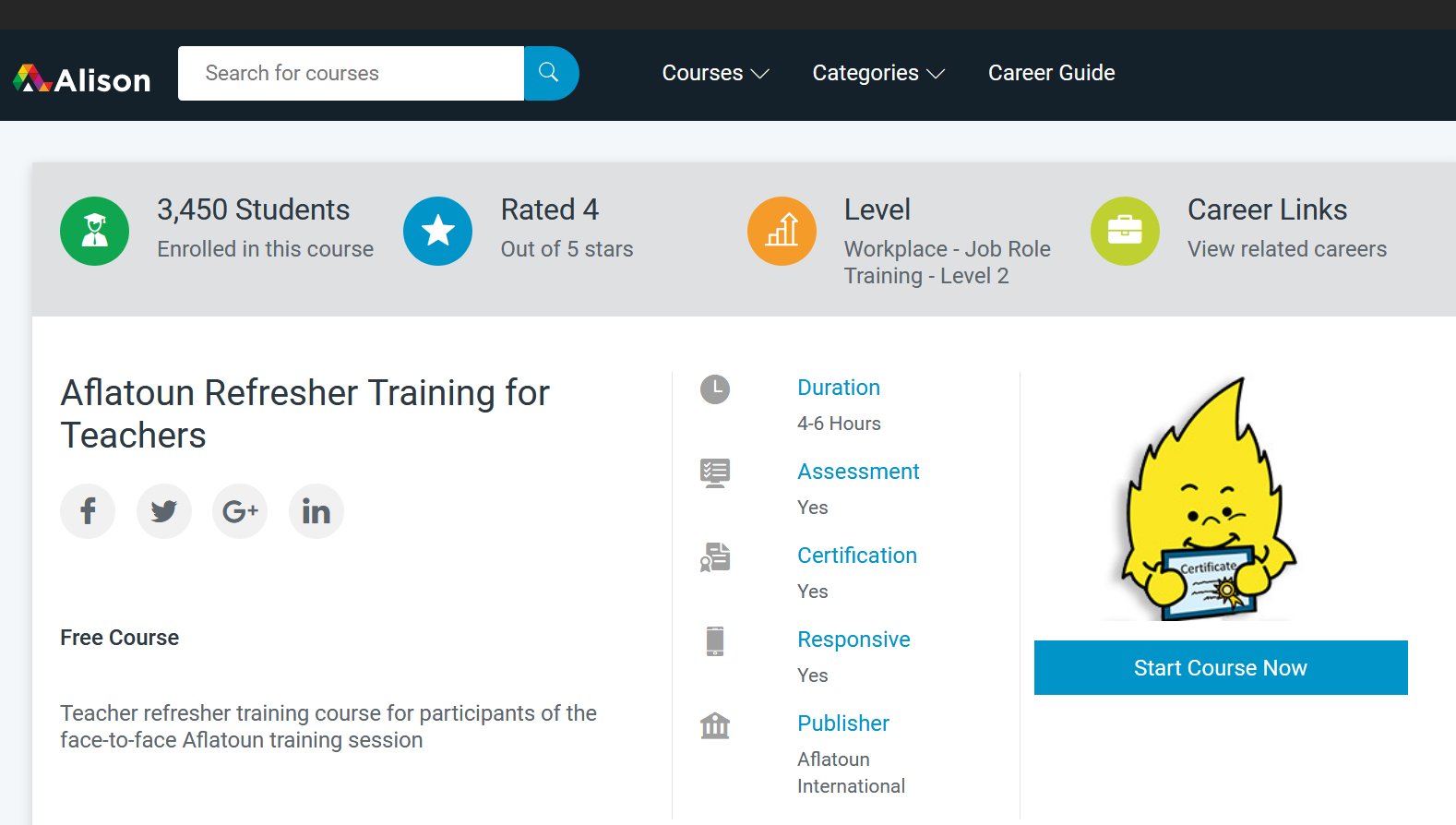Click the 4-6 Hours duration value
This screenshot has height=825, width=1456.
coord(839,424)
